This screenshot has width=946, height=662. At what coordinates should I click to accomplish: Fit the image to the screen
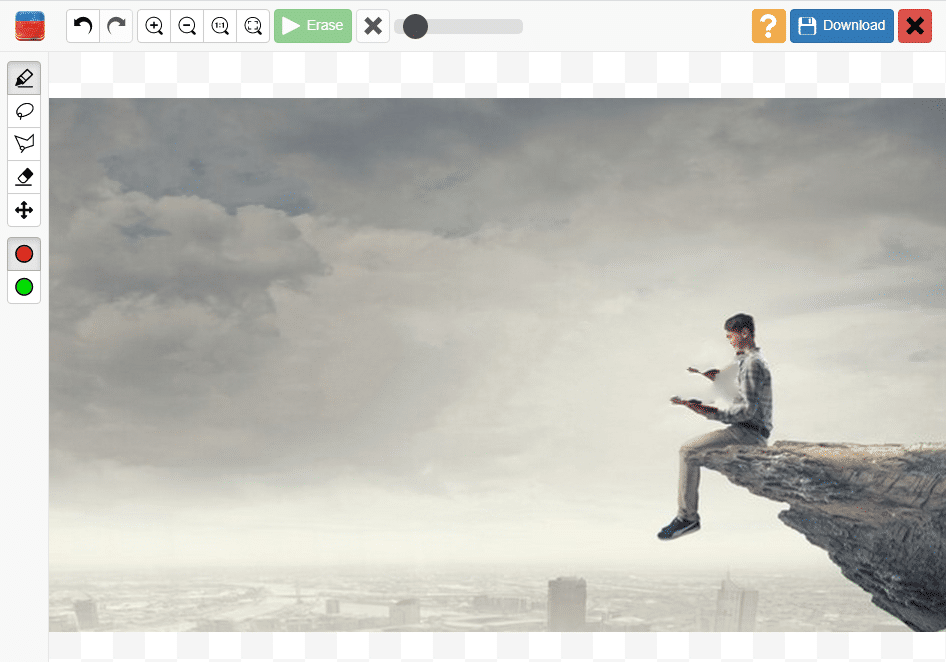point(253,26)
